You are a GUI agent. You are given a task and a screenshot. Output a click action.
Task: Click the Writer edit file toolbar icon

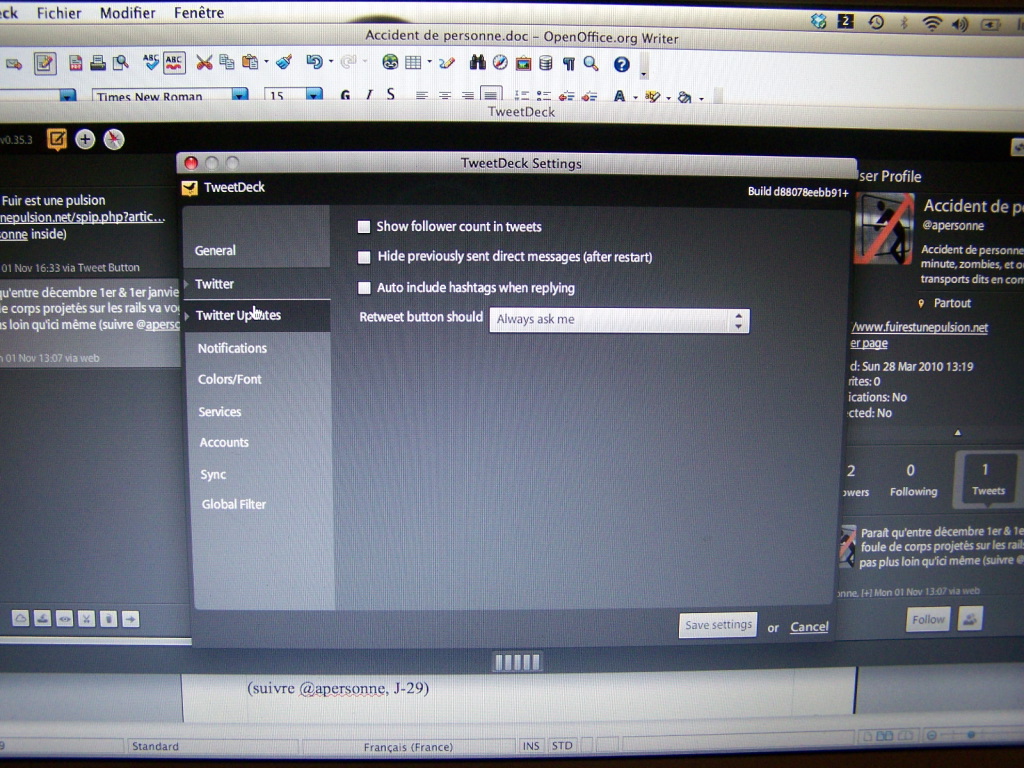click(45, 63)
